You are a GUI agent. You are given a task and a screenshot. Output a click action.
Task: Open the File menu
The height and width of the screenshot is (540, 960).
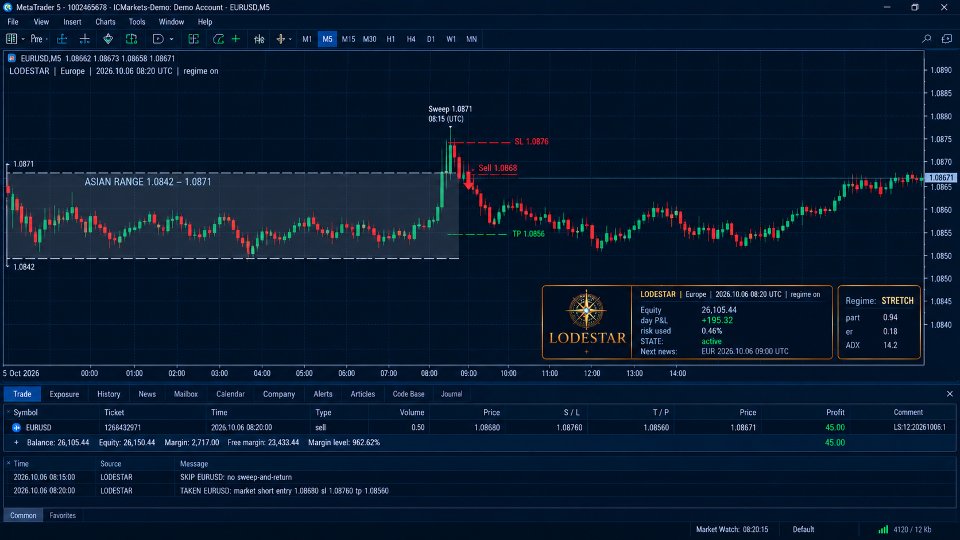tap(13, 21)
